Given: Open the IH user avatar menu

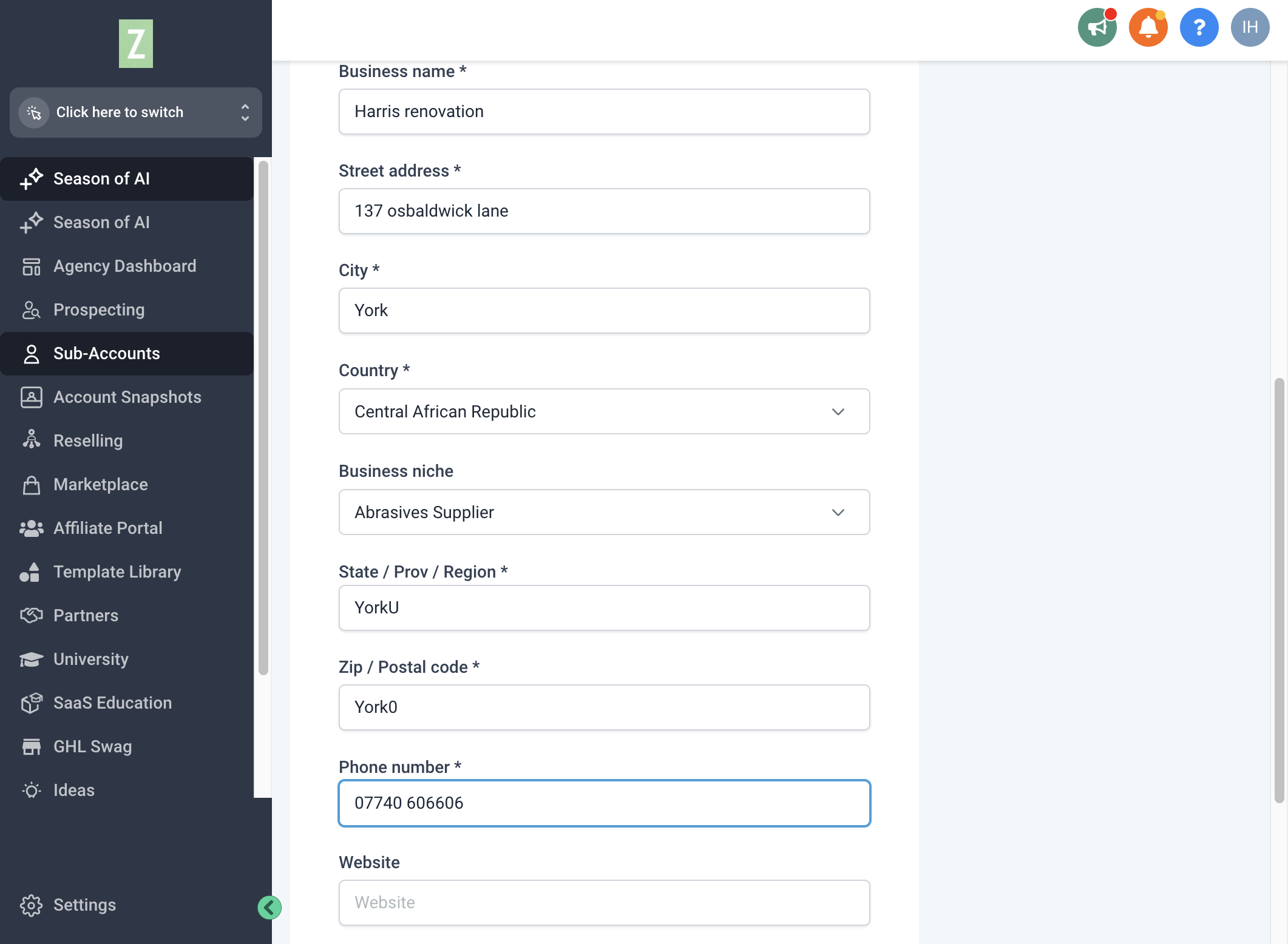Looking at the screenshot, I should point(1250,28).
